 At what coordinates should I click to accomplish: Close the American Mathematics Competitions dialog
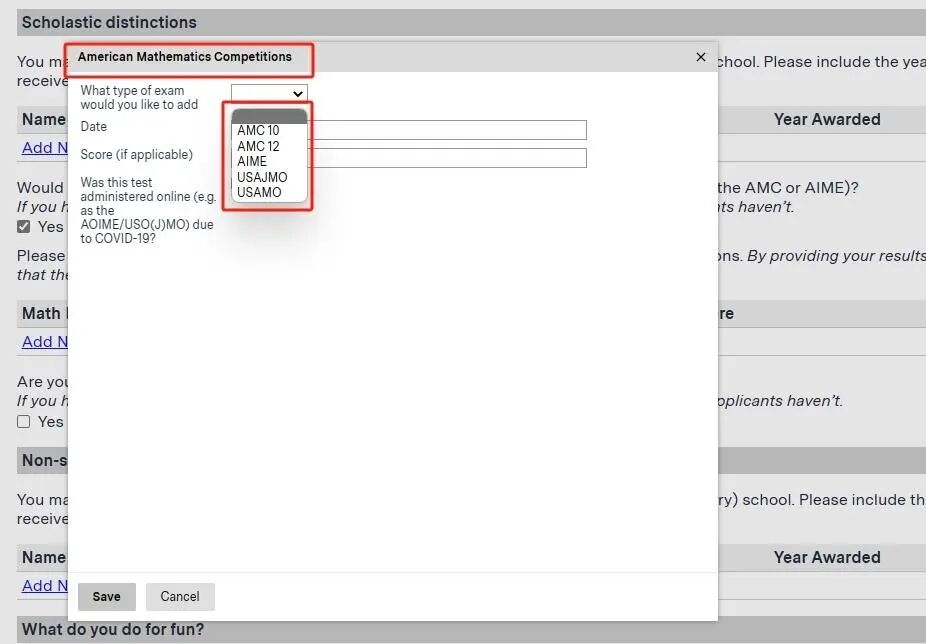pyautogui.click(x=700, y=57)
